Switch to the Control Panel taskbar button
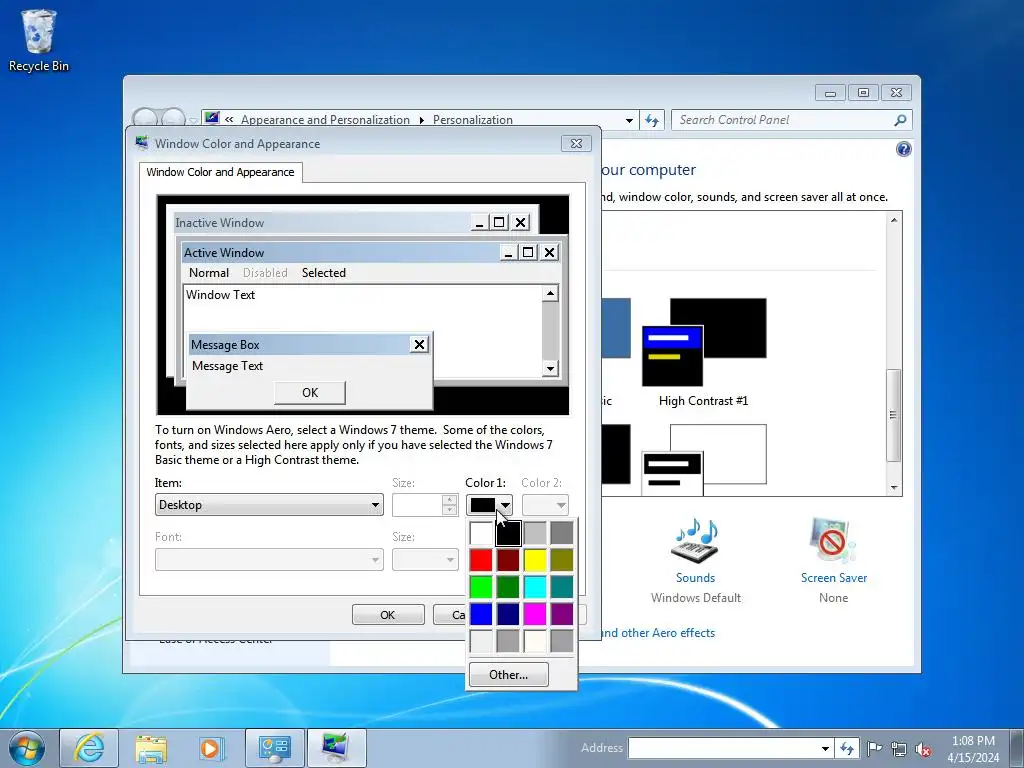Viewport: 1024px width, 768px height. (x=274, y=748)
